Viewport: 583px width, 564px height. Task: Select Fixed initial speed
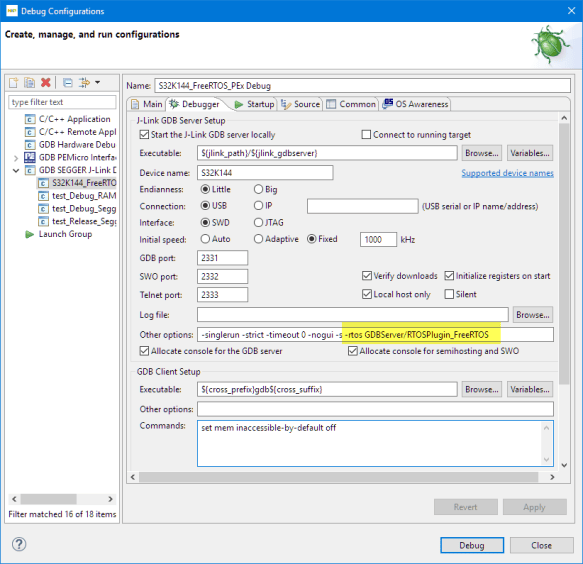(x=312, y=239)
